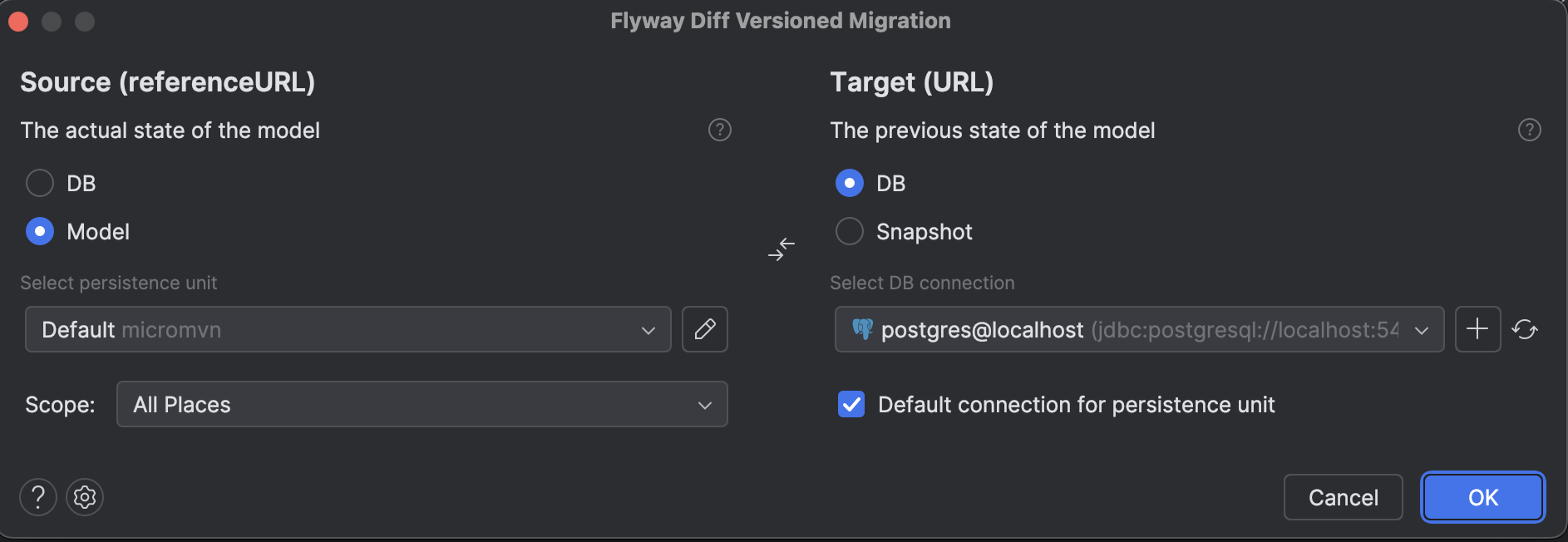
Task: Click the swap source and target arrows icon
Action: 780,249
